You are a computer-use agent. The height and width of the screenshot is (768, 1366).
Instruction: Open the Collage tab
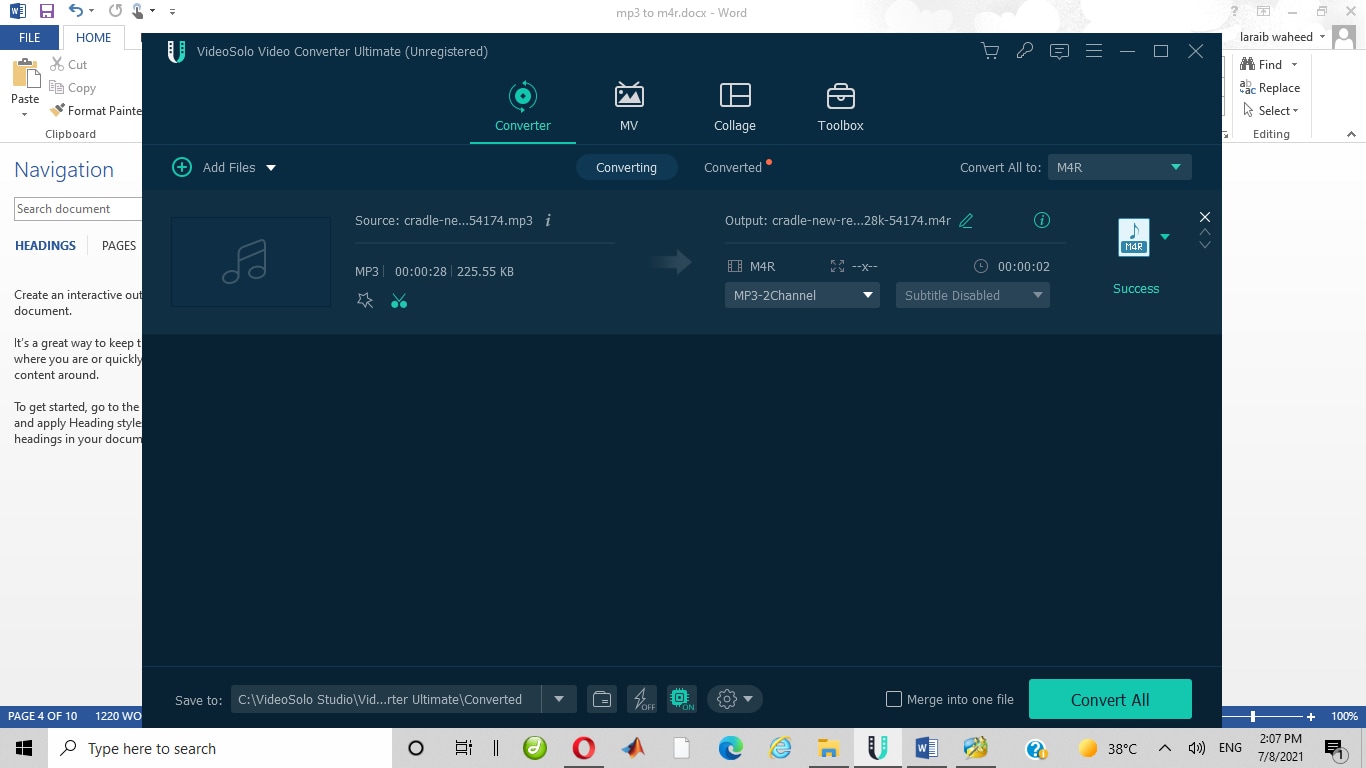[735, 107]
